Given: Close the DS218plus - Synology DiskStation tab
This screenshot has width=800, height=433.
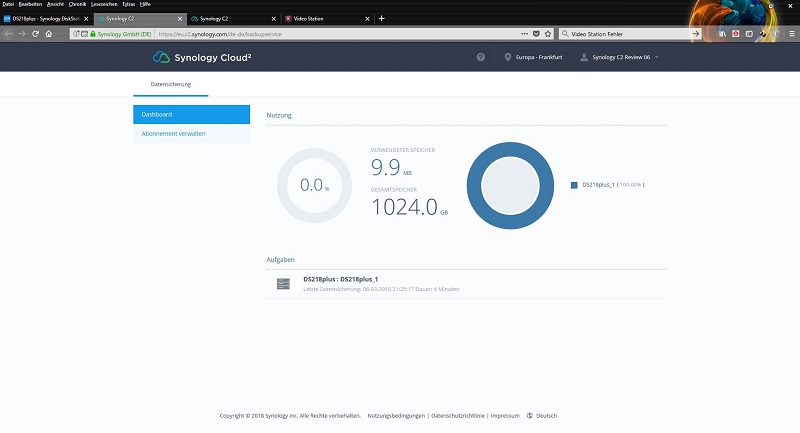Looking at the screenshot, I should pyautogui.click(x=86, y=19).
